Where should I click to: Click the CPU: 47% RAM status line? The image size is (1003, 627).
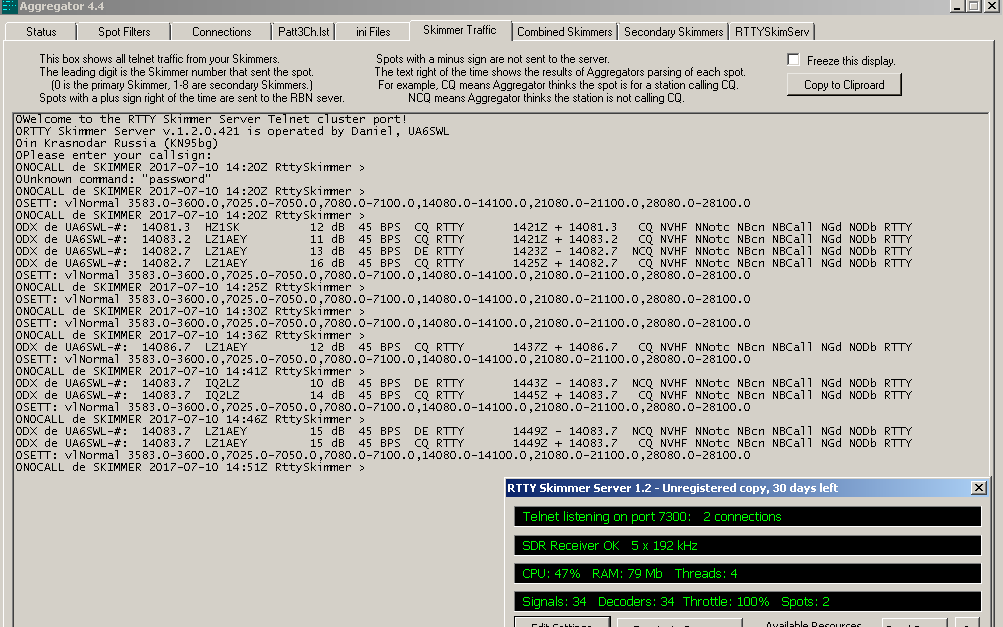coord(747,574)
